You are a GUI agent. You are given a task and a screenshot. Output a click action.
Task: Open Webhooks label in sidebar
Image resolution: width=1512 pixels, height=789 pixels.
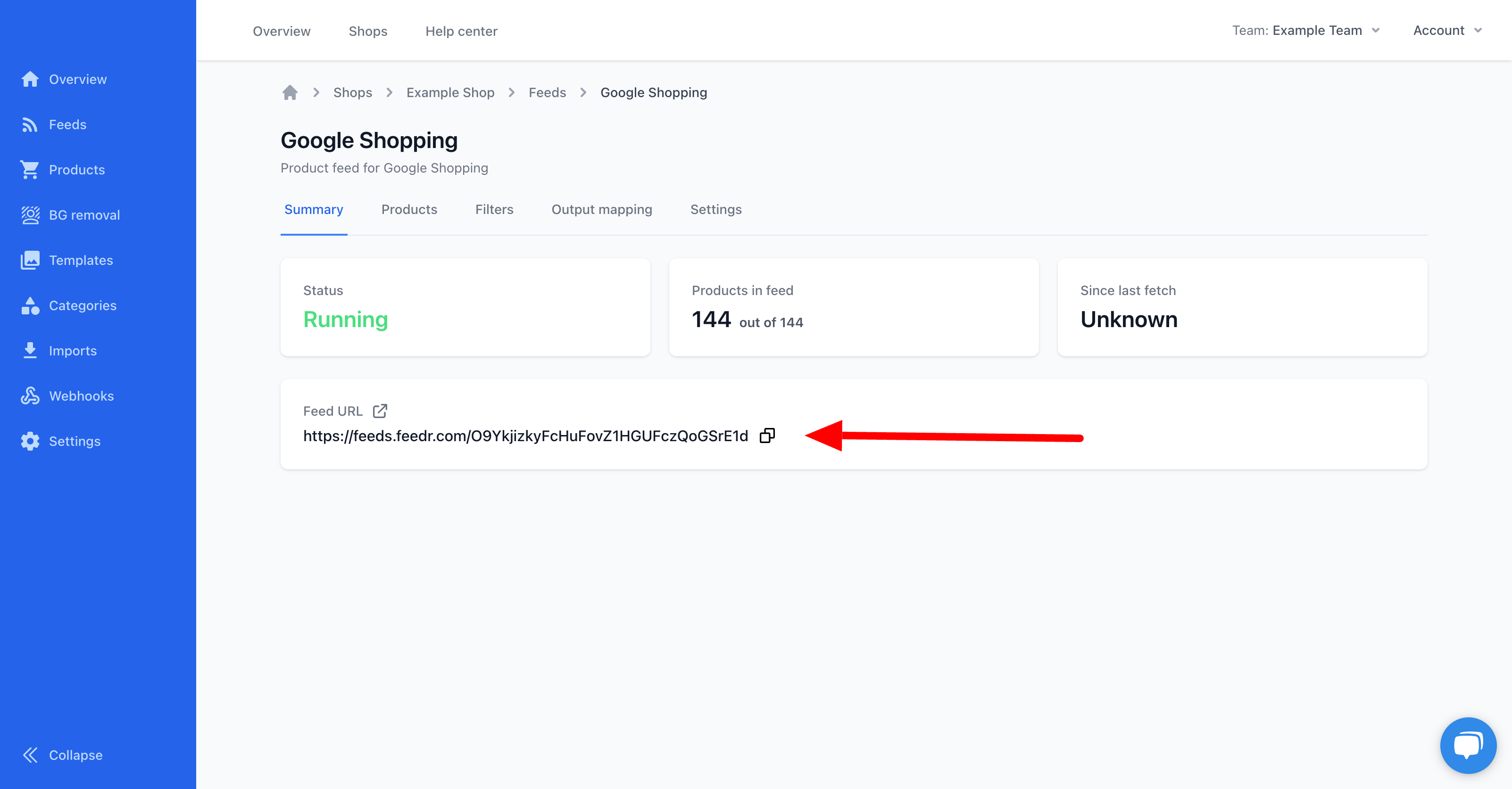point(82,395)
